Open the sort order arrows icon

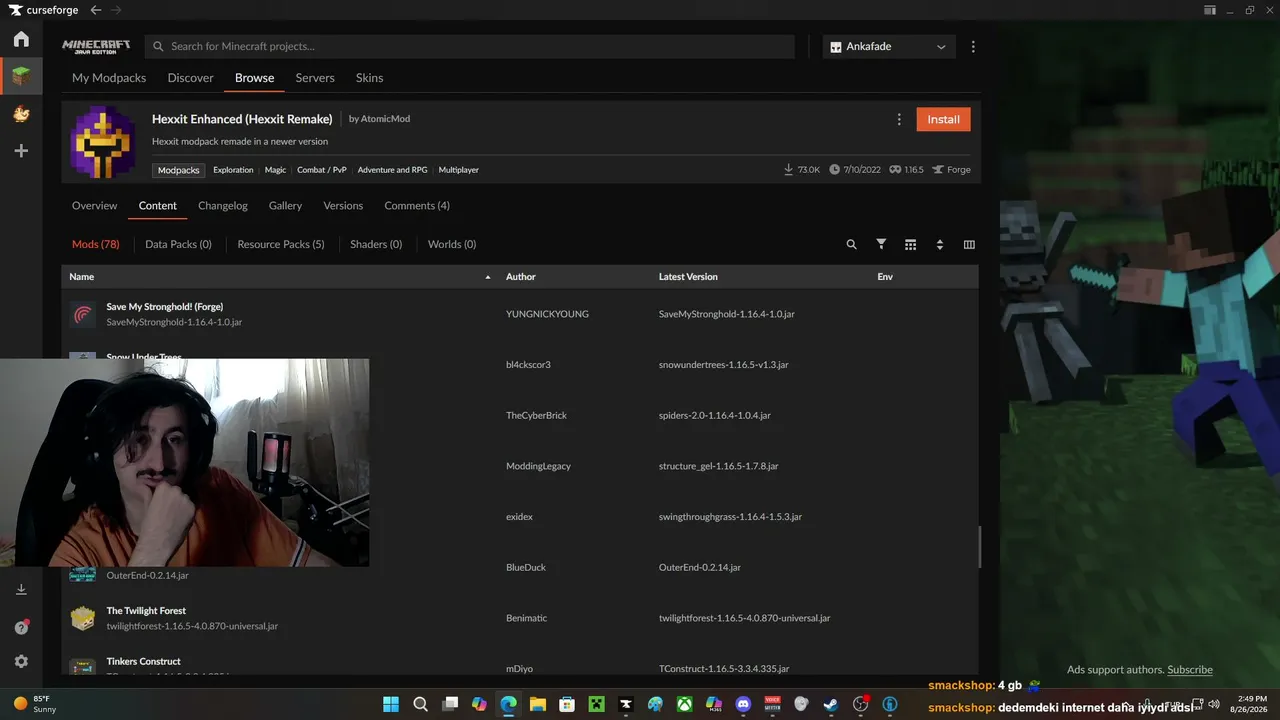pos(940,245)
